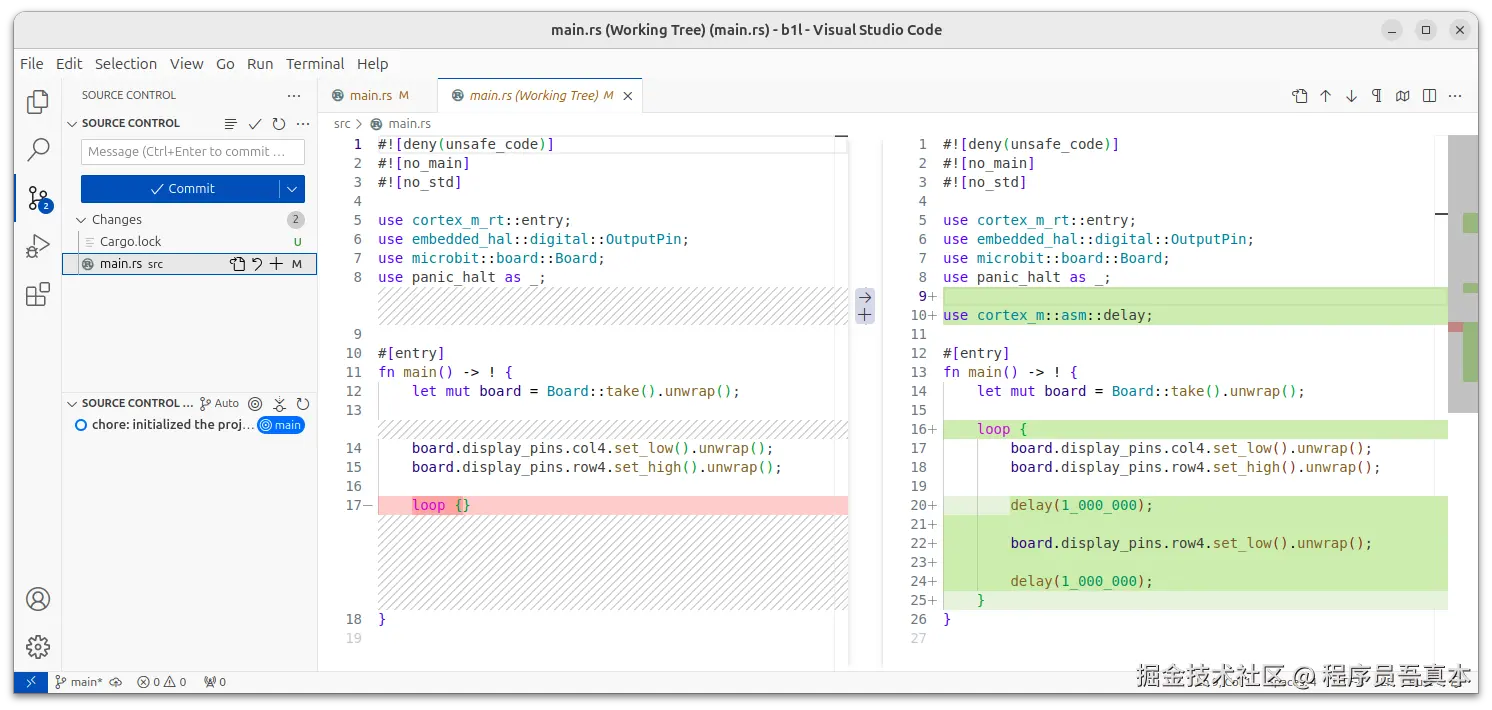Go to Next Change arrow
This screenshot has height=710, width=1492.
[1351, 96]
